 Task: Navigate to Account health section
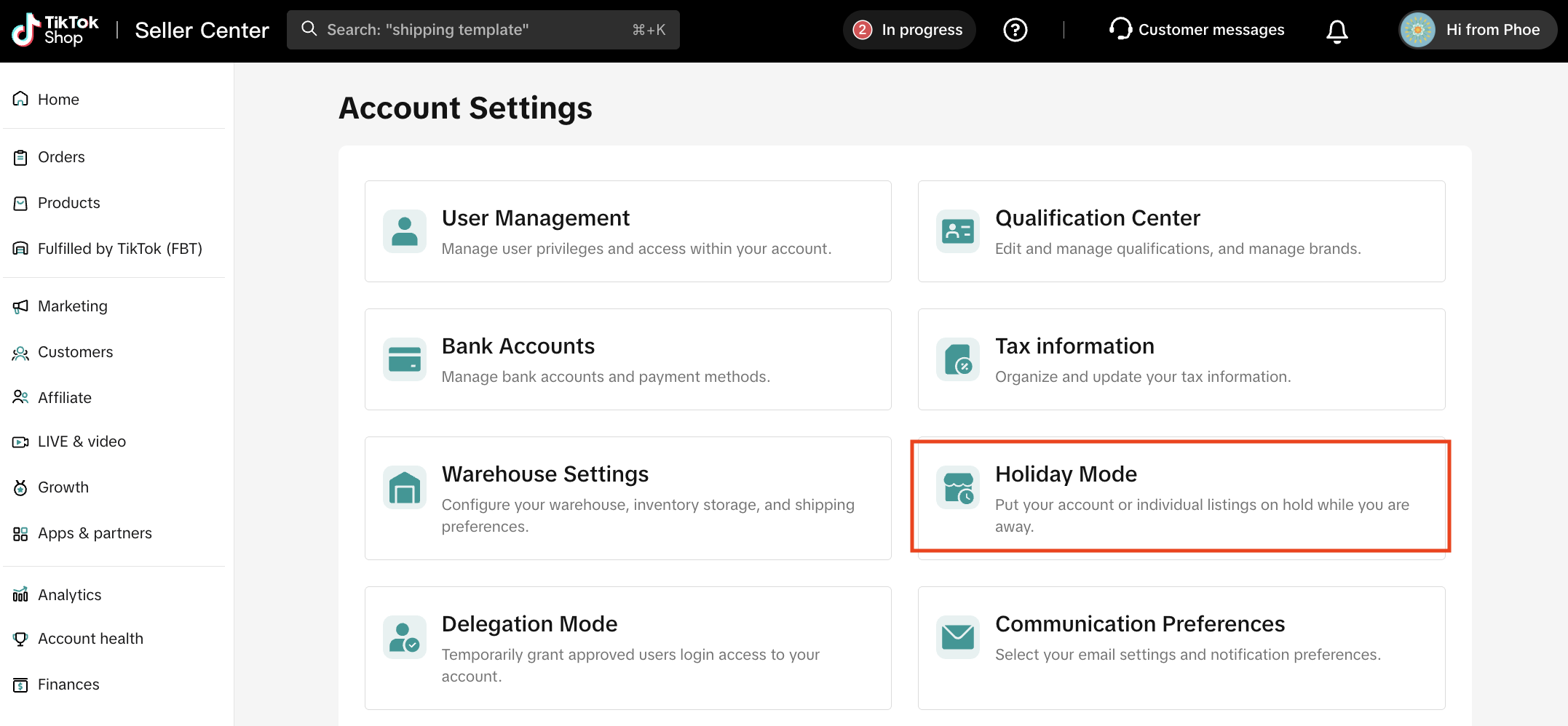pyautogui.click(x=90, y=639)
